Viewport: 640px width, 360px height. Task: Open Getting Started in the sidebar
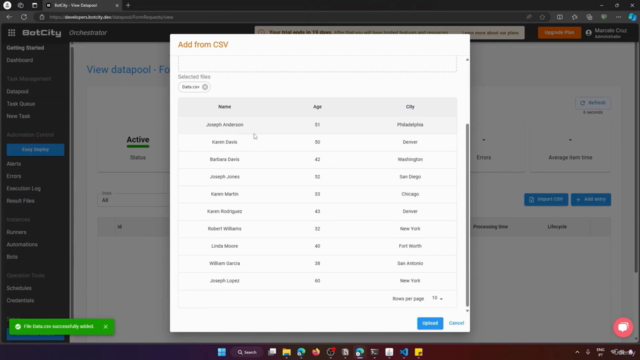[x=25, y=48]
